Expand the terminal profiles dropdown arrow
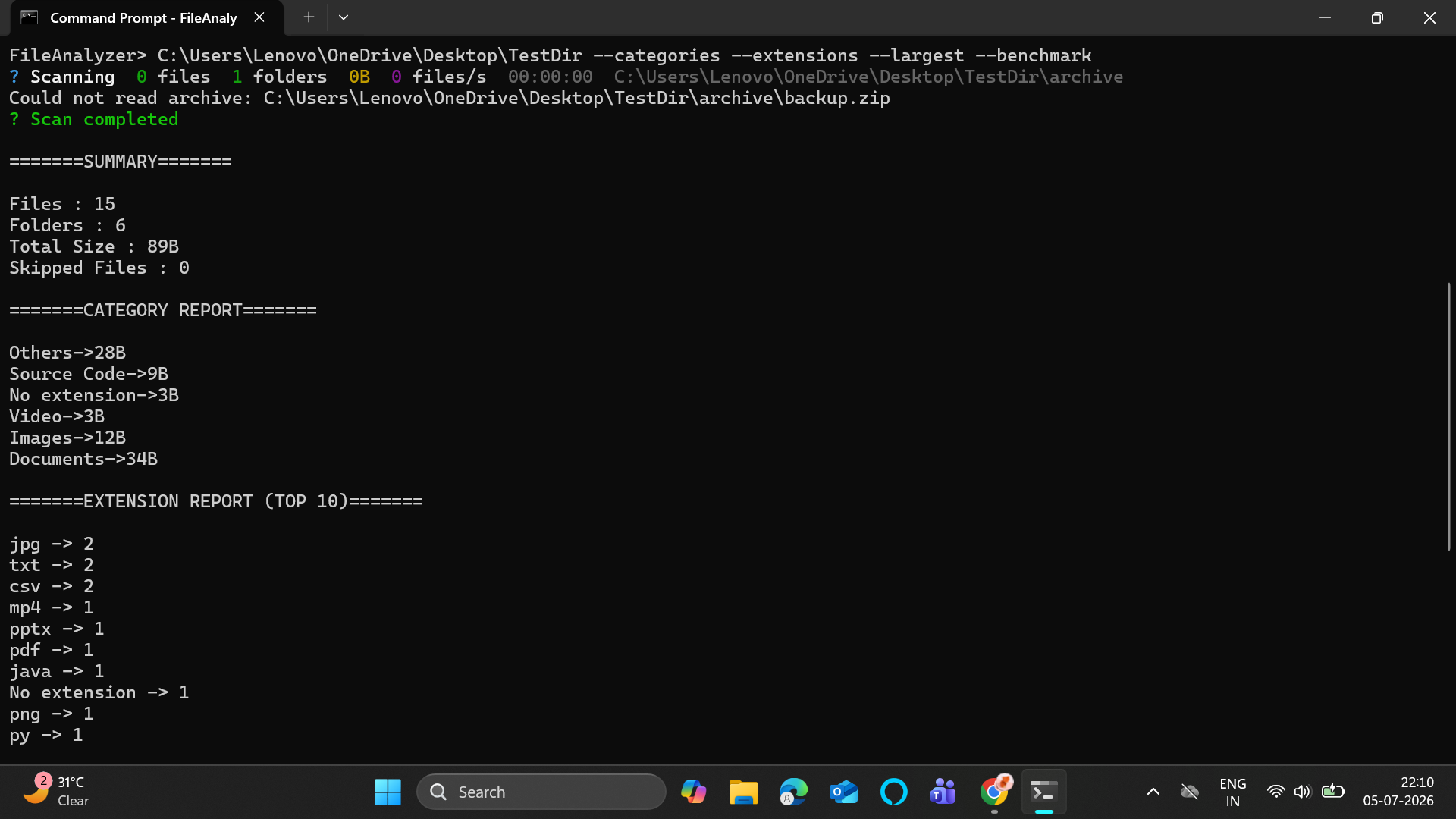This screenshot has width=1456, height=819. tap(344, 17)
